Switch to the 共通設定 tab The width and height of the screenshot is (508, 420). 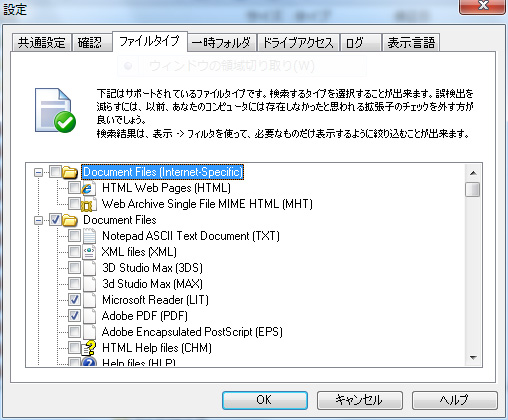[x=42, y=43]
